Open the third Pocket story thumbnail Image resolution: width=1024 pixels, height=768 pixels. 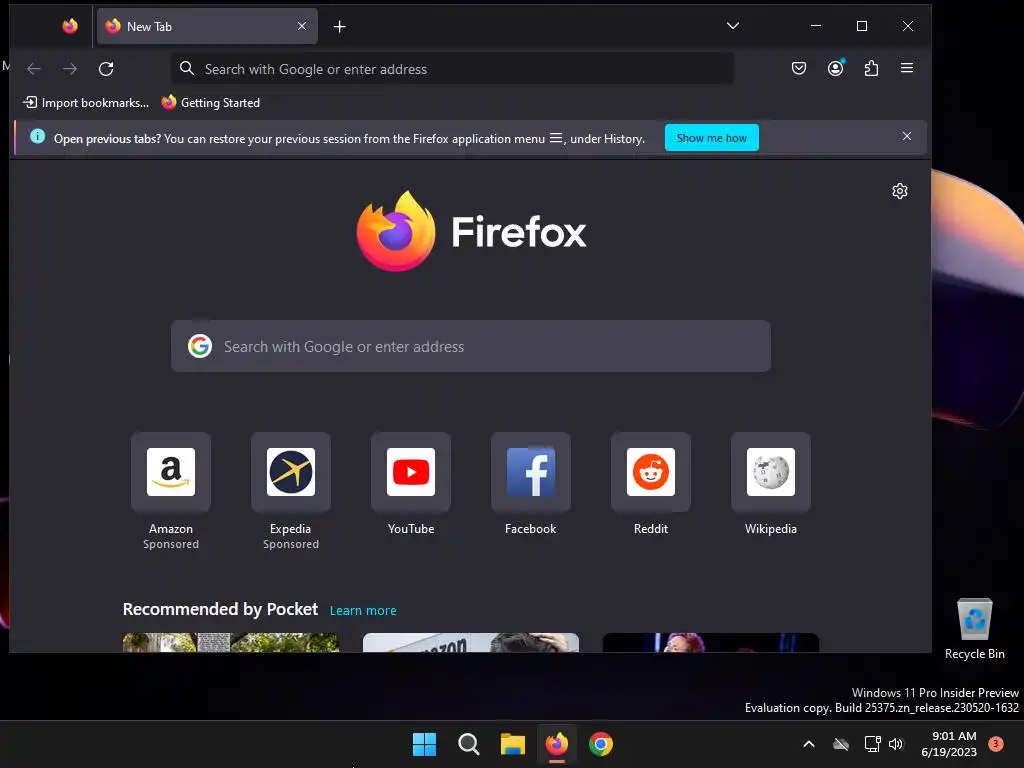coord(711,643)
